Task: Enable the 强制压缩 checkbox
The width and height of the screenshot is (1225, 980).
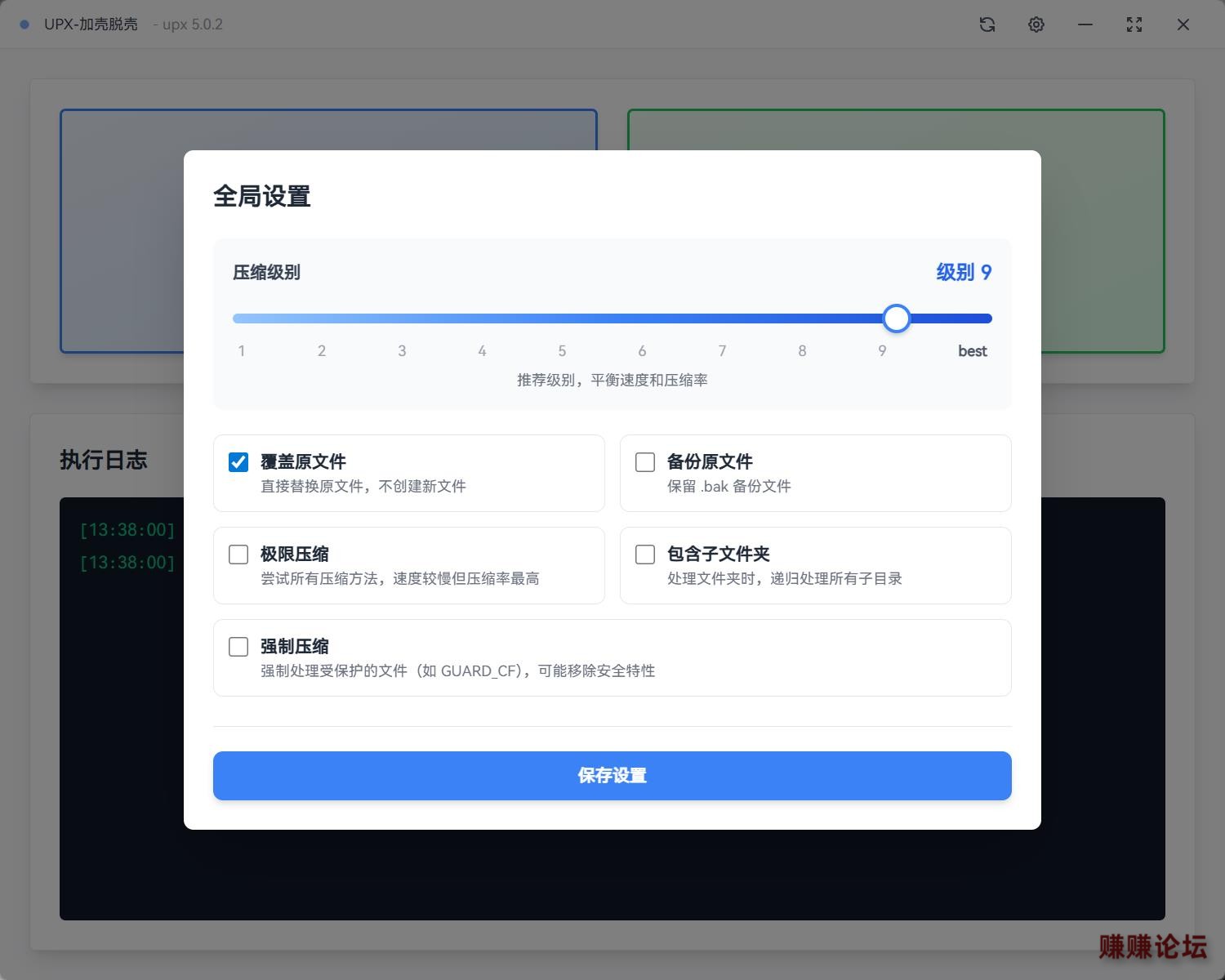Action: pyautogui.click(x=238, y=647)
